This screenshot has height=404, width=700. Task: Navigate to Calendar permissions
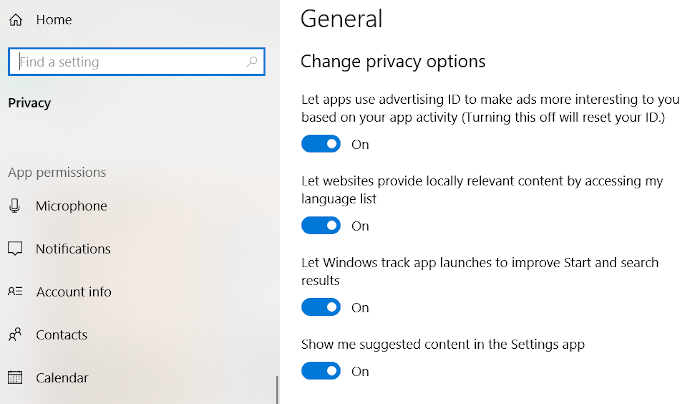(x=62, y=378)
